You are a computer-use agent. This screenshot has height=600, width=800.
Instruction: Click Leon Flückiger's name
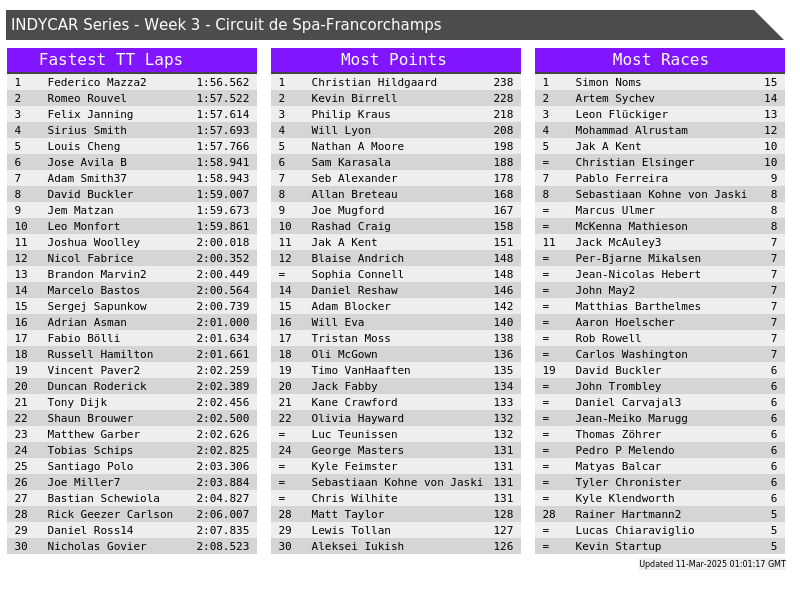coord(621,115)
